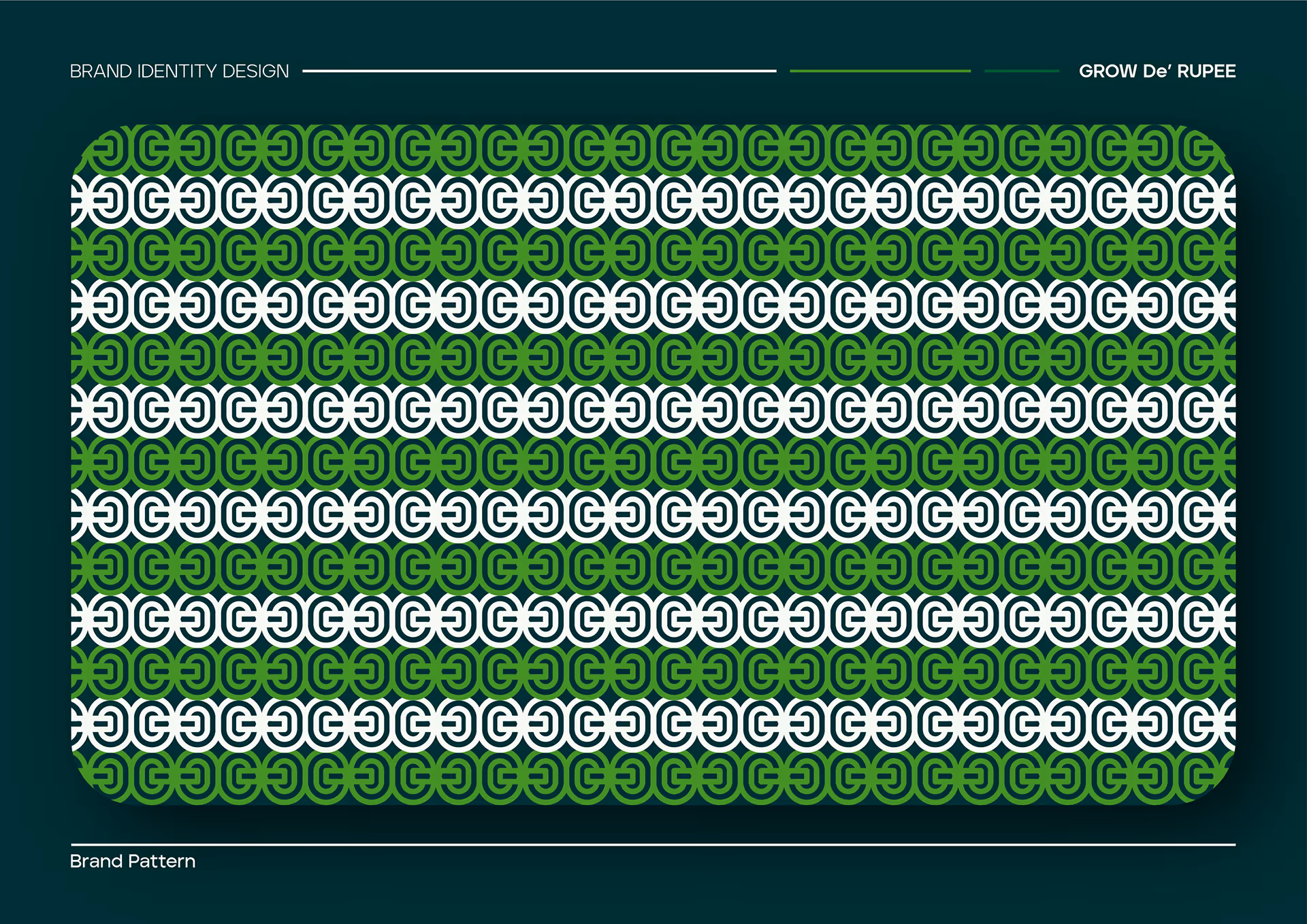The image size is (1307, 924).
Task: Click the last white logo pattern row
Action: 652,724
